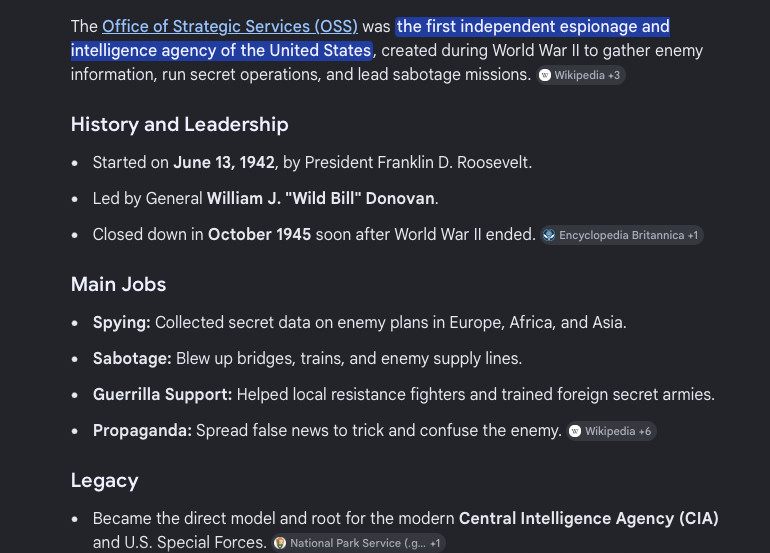This screenshot has height=553, width=770.
Task: Click the Legacy heading
Action: (x=105, y=481)
